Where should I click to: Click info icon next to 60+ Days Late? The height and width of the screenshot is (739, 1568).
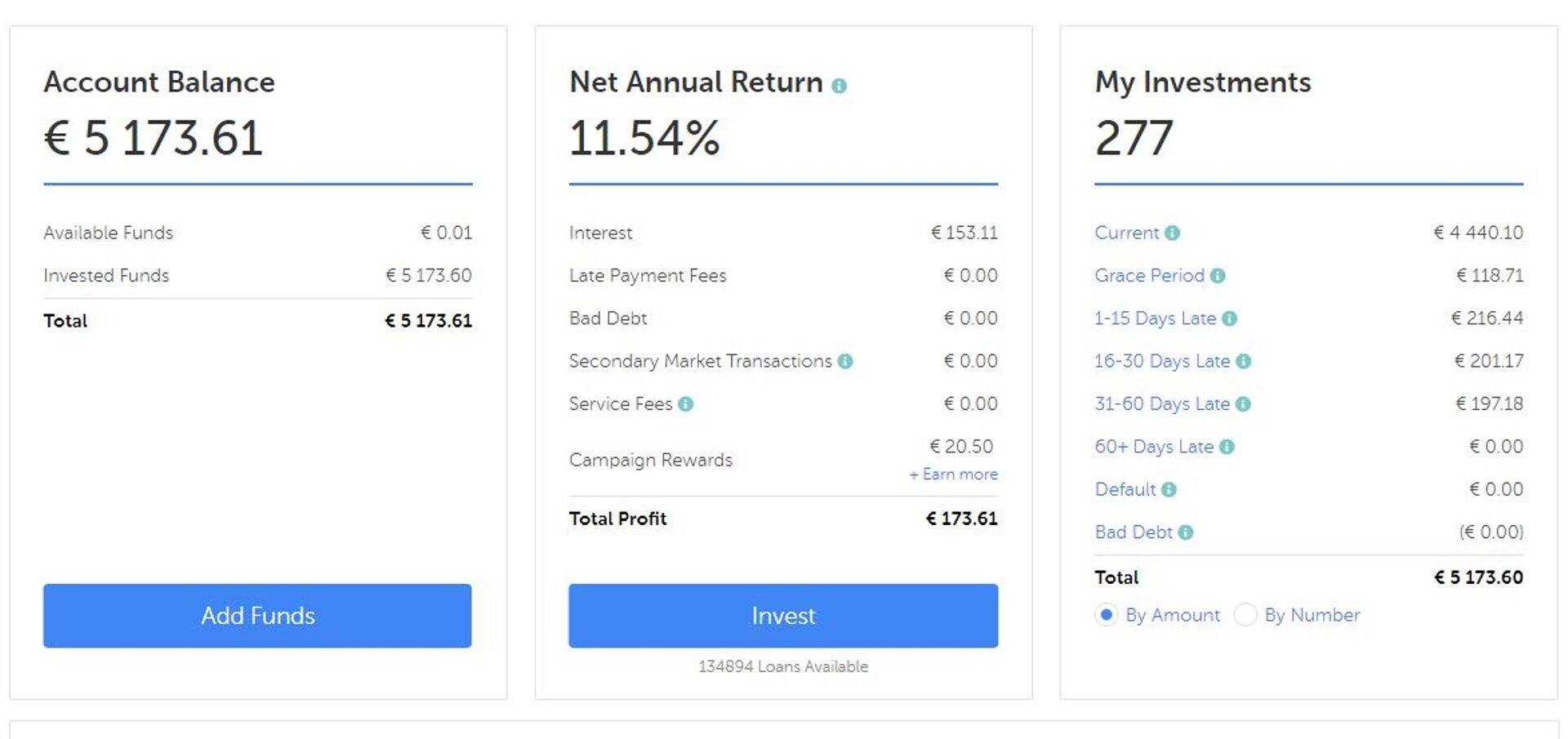tap(1227, 447)
